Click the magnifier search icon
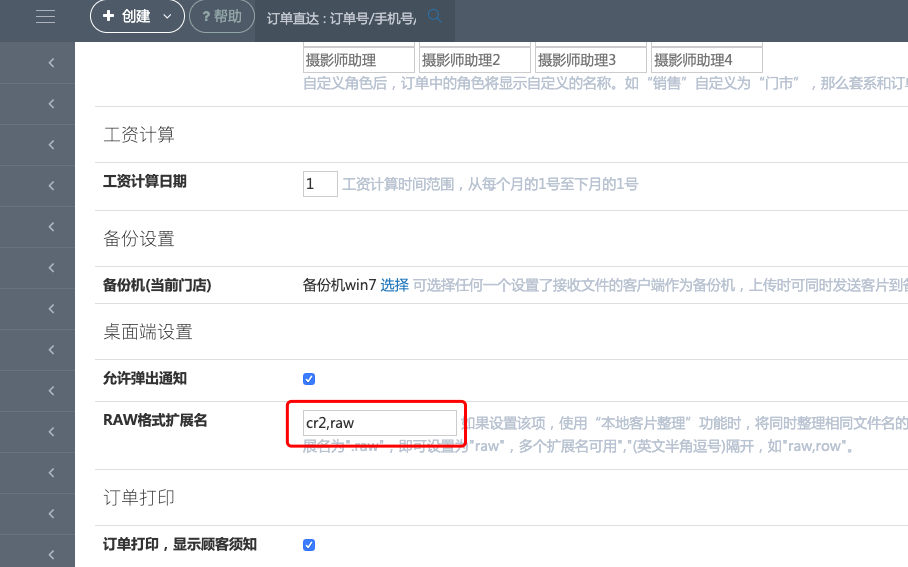908x567 pixels. pos(434,16)
